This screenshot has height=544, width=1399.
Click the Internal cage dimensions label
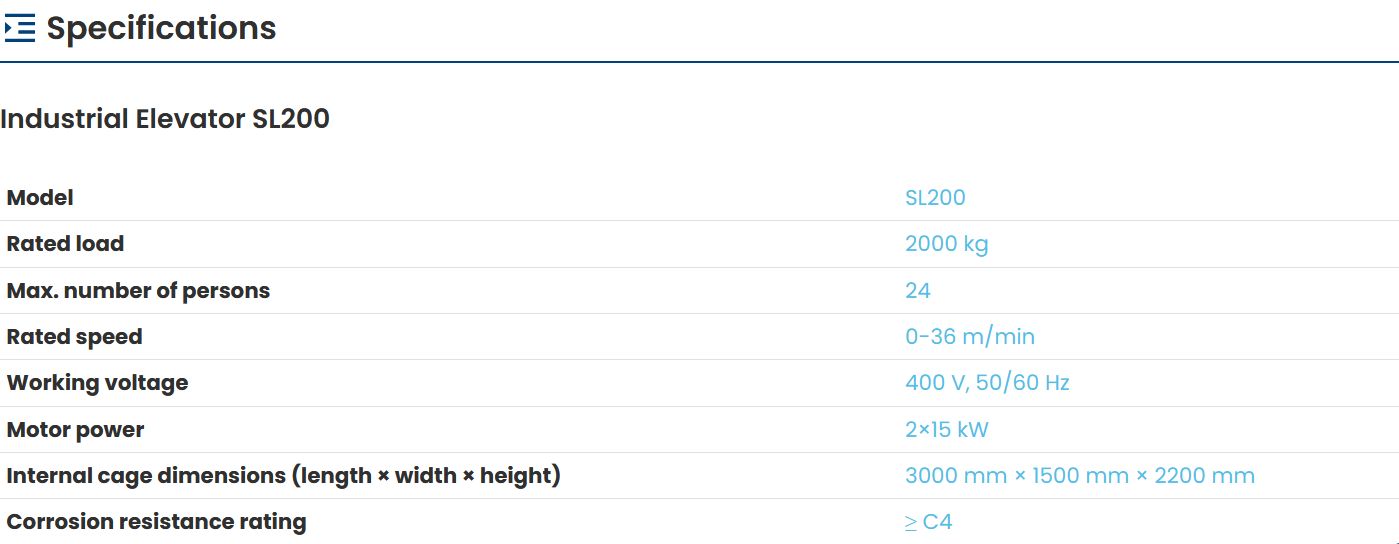(x=283, y=476)
